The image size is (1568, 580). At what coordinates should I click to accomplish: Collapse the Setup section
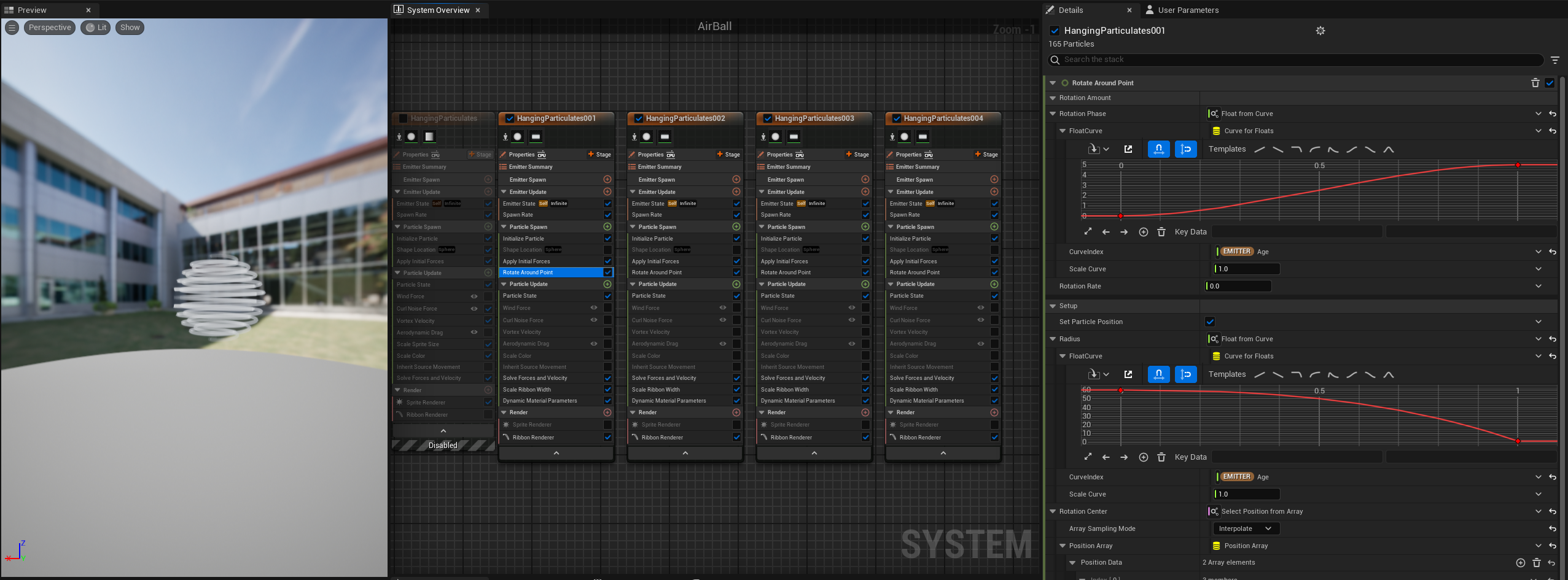pyautogui.click(x=1053, y=306)
